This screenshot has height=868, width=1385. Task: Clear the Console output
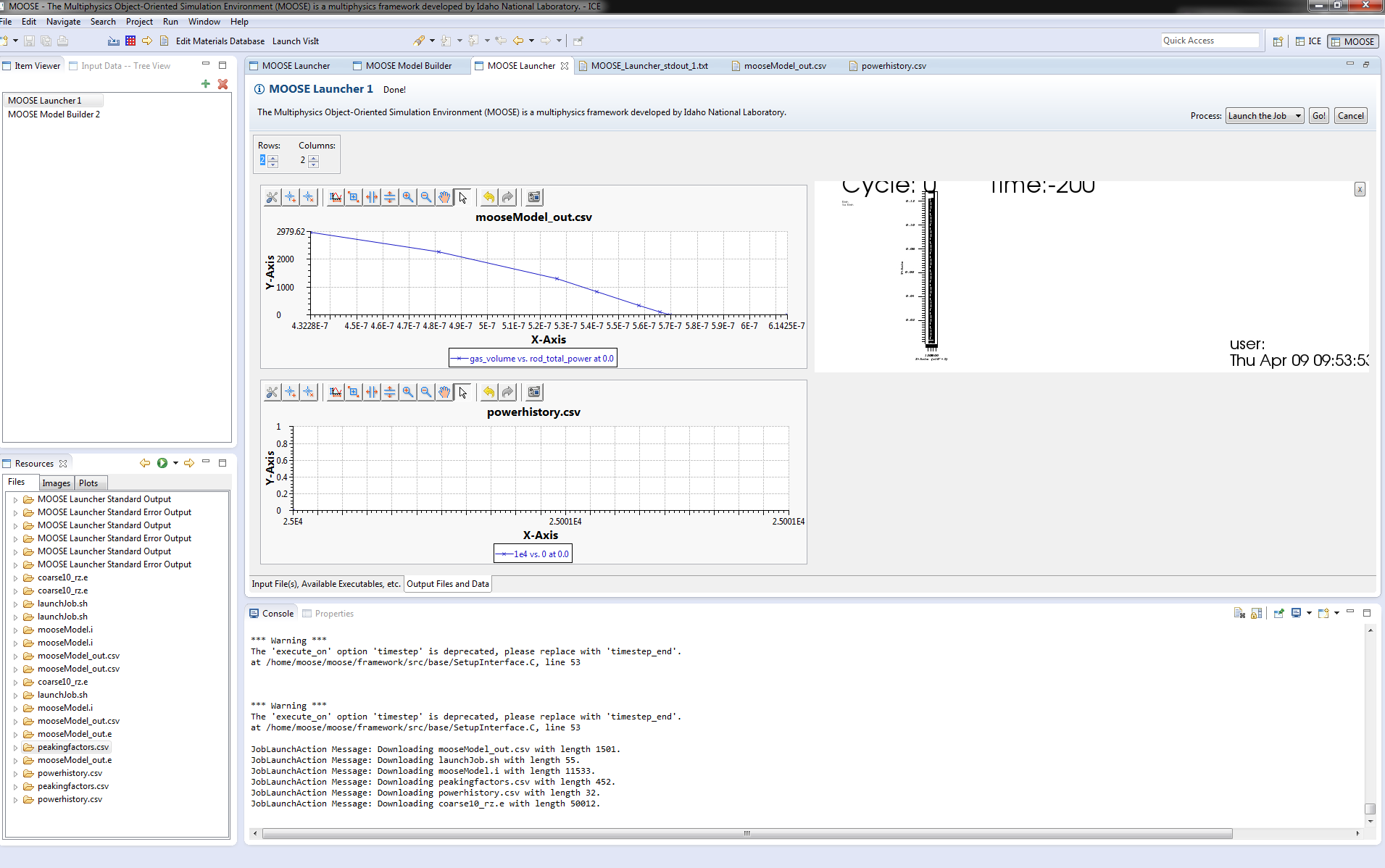tap(1239, 613)
